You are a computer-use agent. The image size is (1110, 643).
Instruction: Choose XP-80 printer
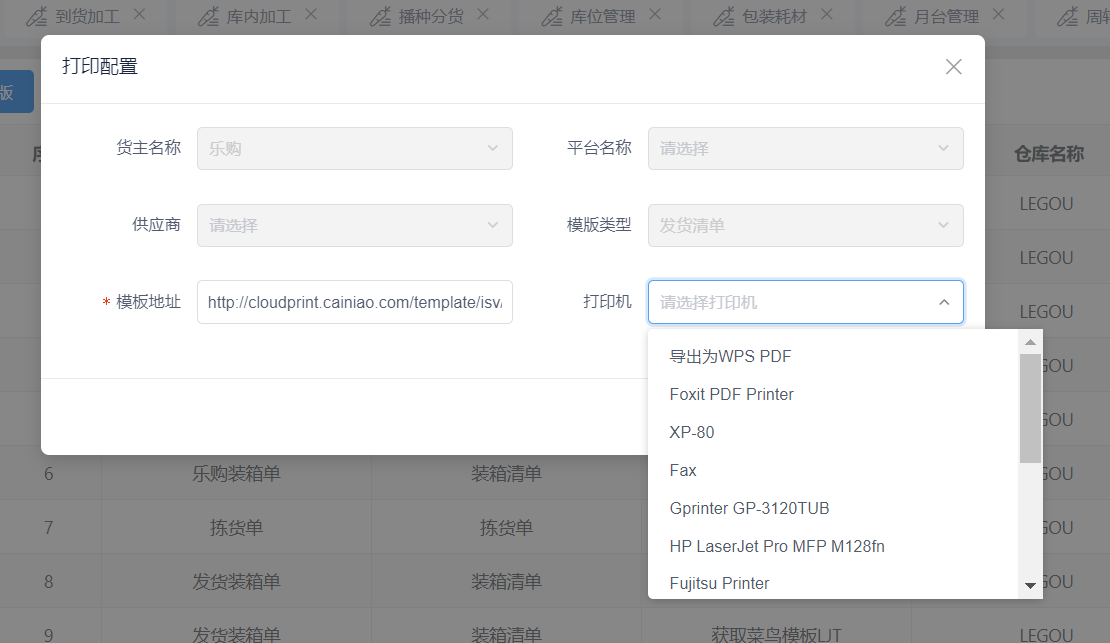(x=833, y=432)
